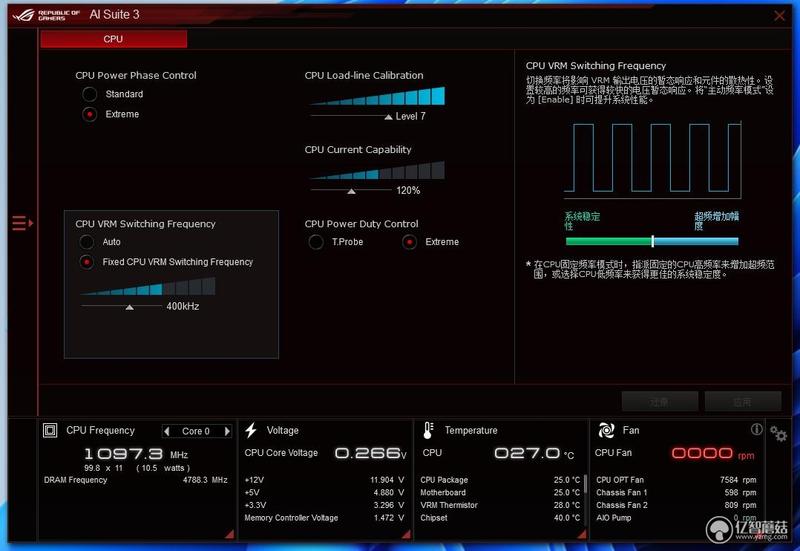The width and height of the screenshot is (800, 551).
Task: Select Extreme CPU Power Phase Control
Action: click(x=90, y=114)
